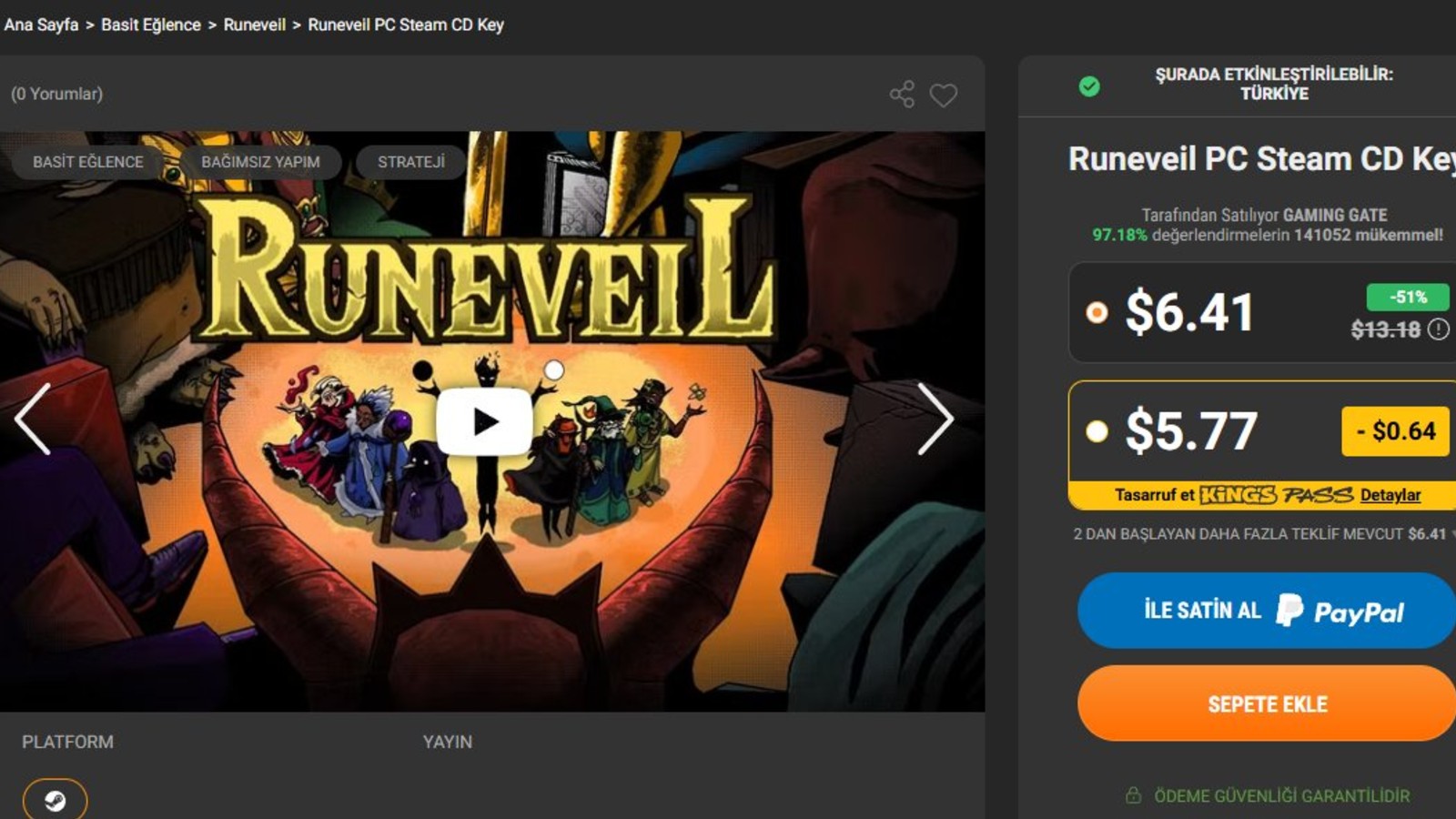Select the $6.41 price option
1456x819 pixels.
tap(1097, 313)
